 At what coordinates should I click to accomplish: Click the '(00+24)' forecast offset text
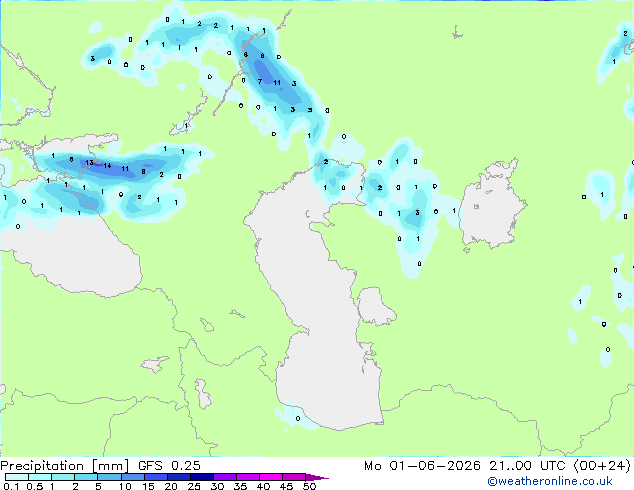pos(602,466)
